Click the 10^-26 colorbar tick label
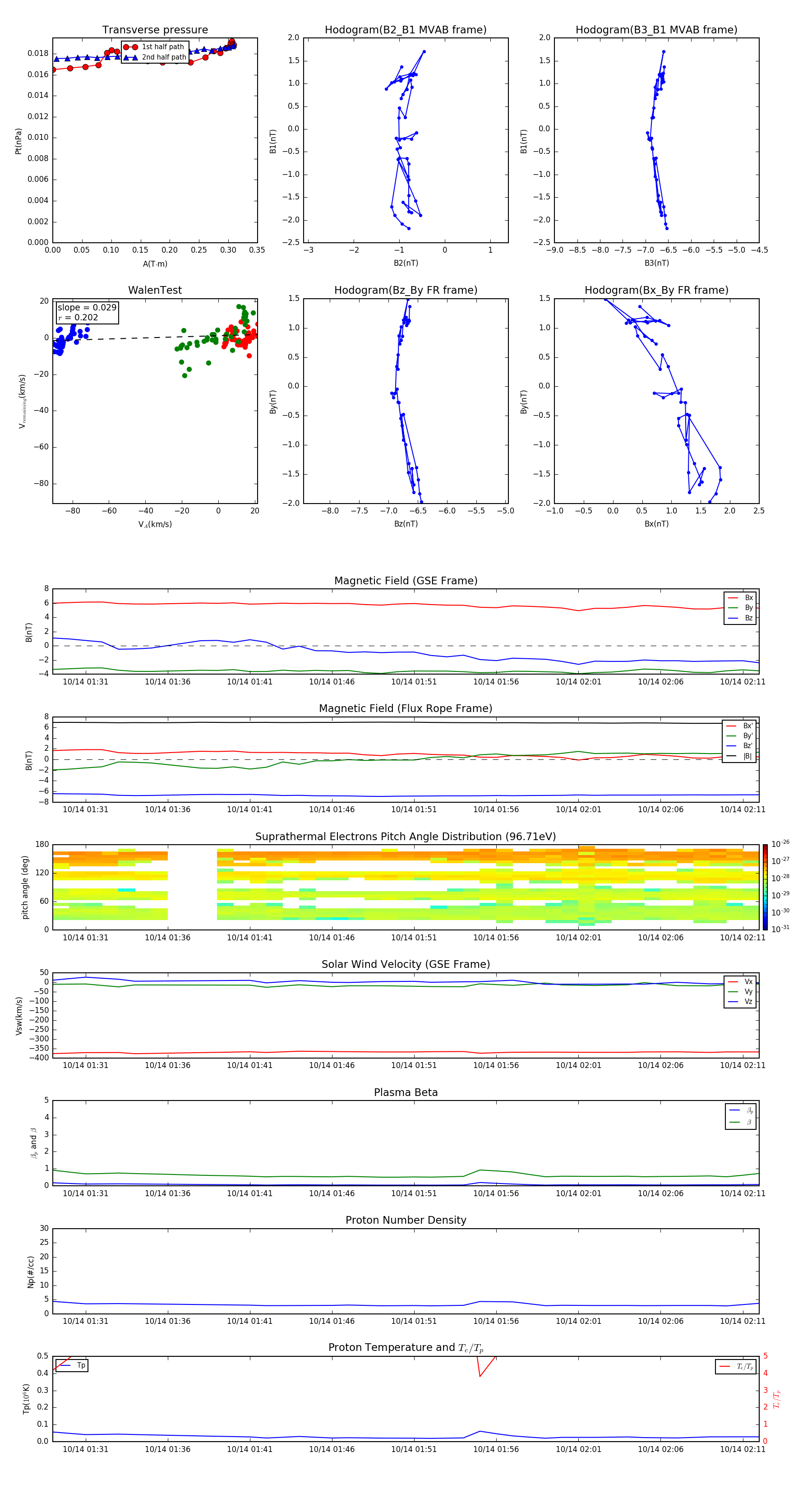This screenshot has width=812, height=1489. pos(780,844)
